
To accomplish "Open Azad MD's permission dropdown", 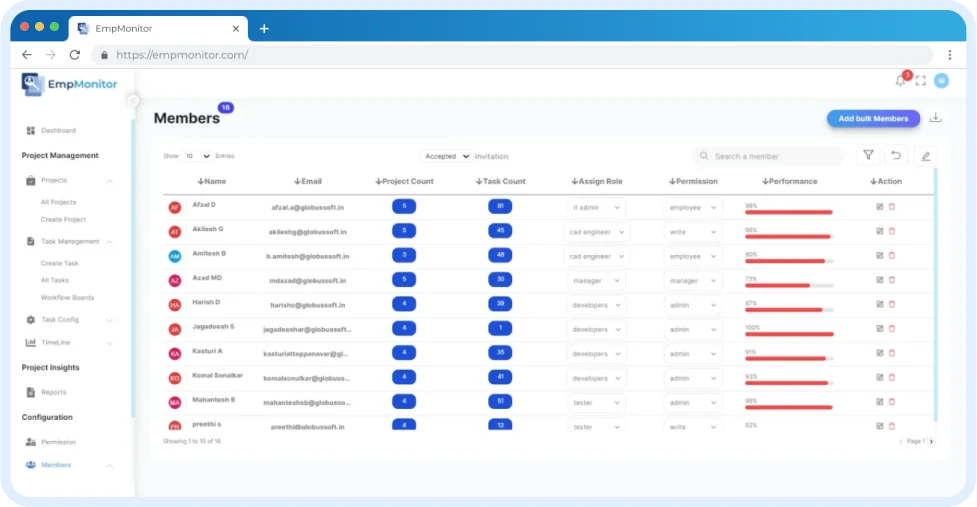I will [x=693, y=281].
